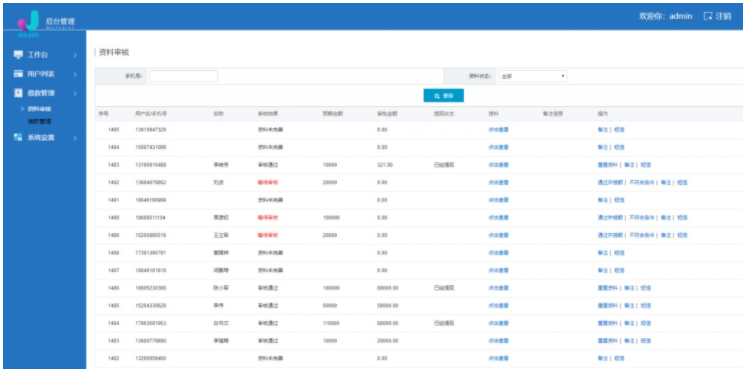Open 点击查看 link for row 1490
This screenshot has height=380, width=749.
[498, 218]
